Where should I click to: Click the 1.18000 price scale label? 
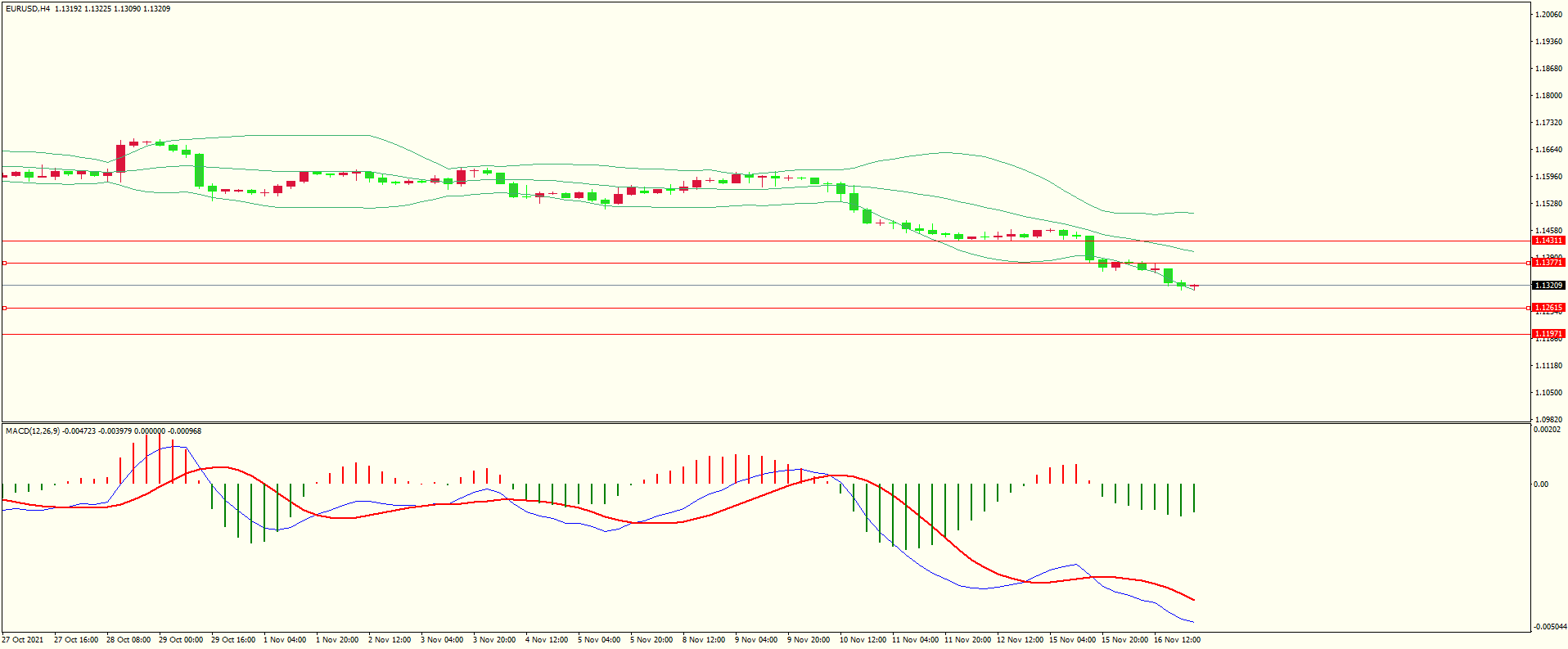tap(1548, 96)
